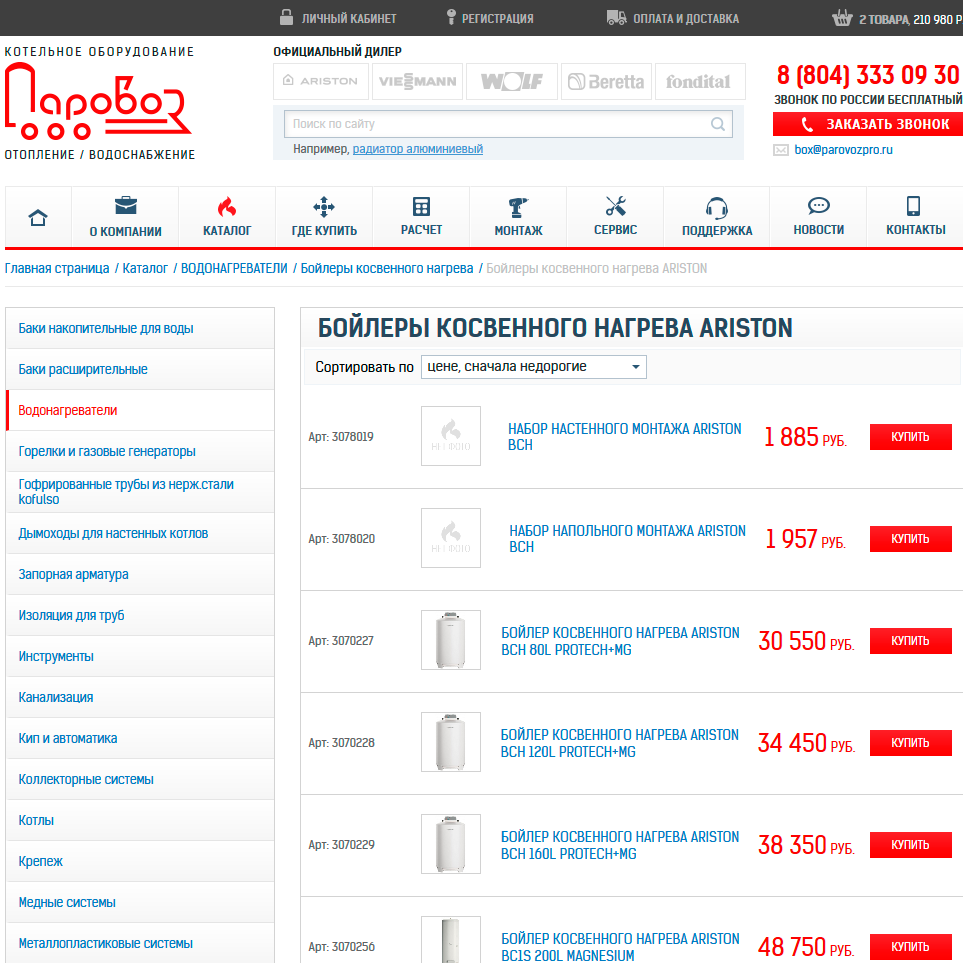Click the box@parovozpro.ru email link

(843, 150)
